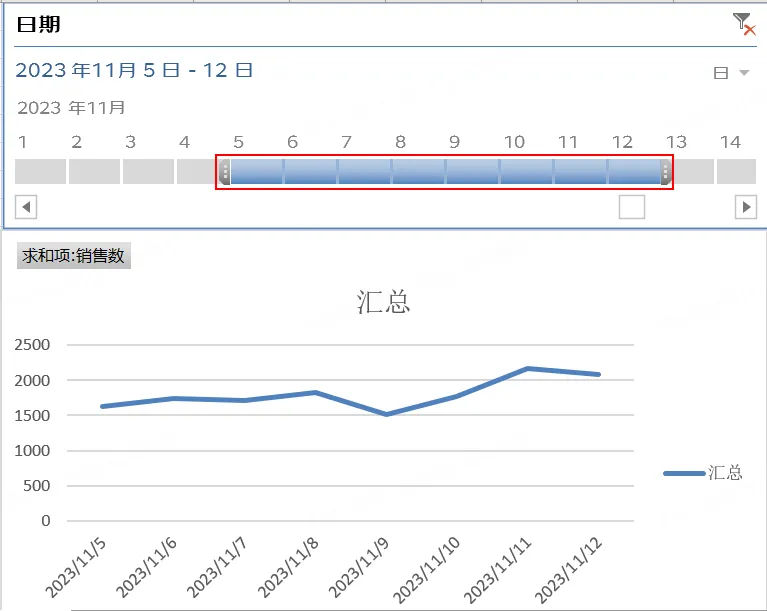Image resolution: width=767 pixels, height=611 pixels.
Task: Select the chart title 汇总
Action: click(384, 302)
